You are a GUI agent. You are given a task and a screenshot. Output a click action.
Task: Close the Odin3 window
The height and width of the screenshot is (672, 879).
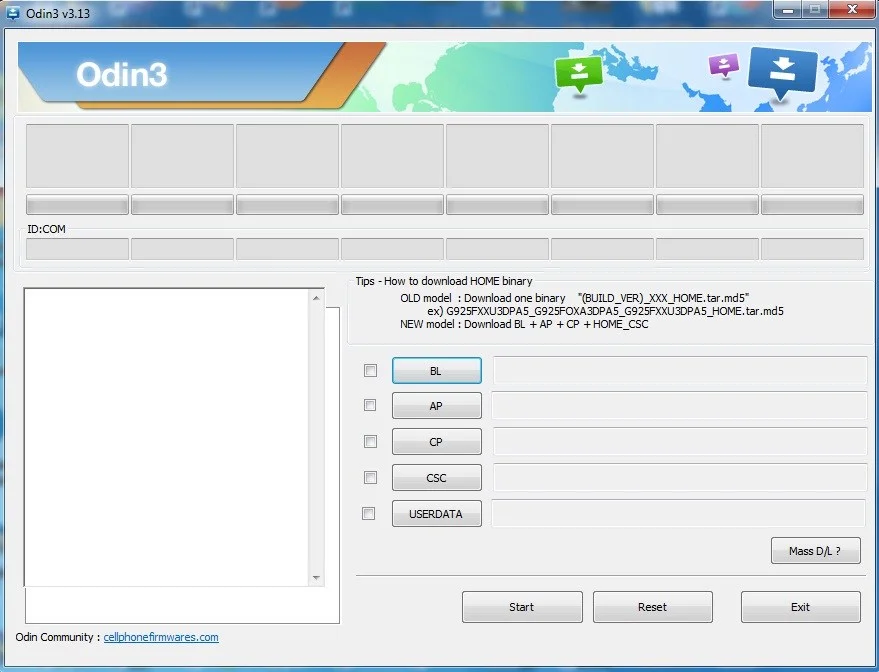pyautogui.click(x=853, y=10)
